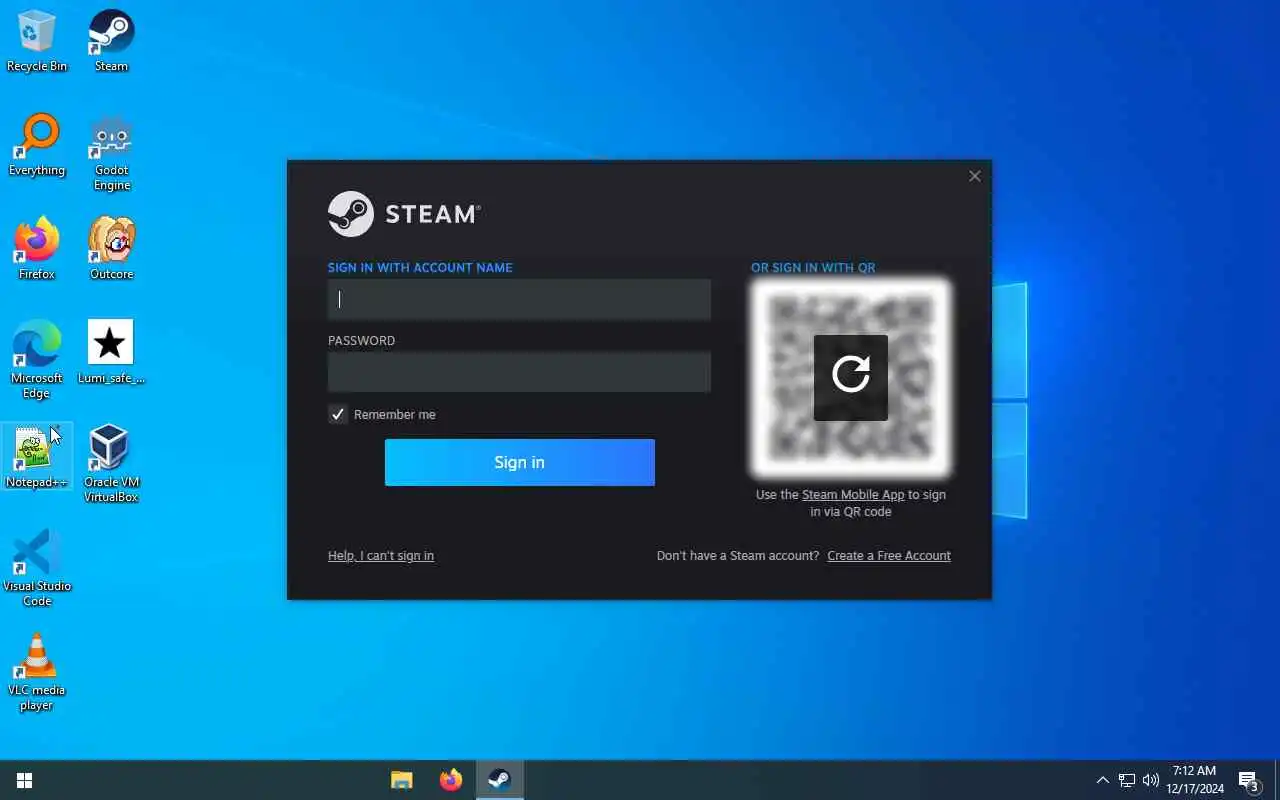Click the blue Sign in button

click(519, 462)
